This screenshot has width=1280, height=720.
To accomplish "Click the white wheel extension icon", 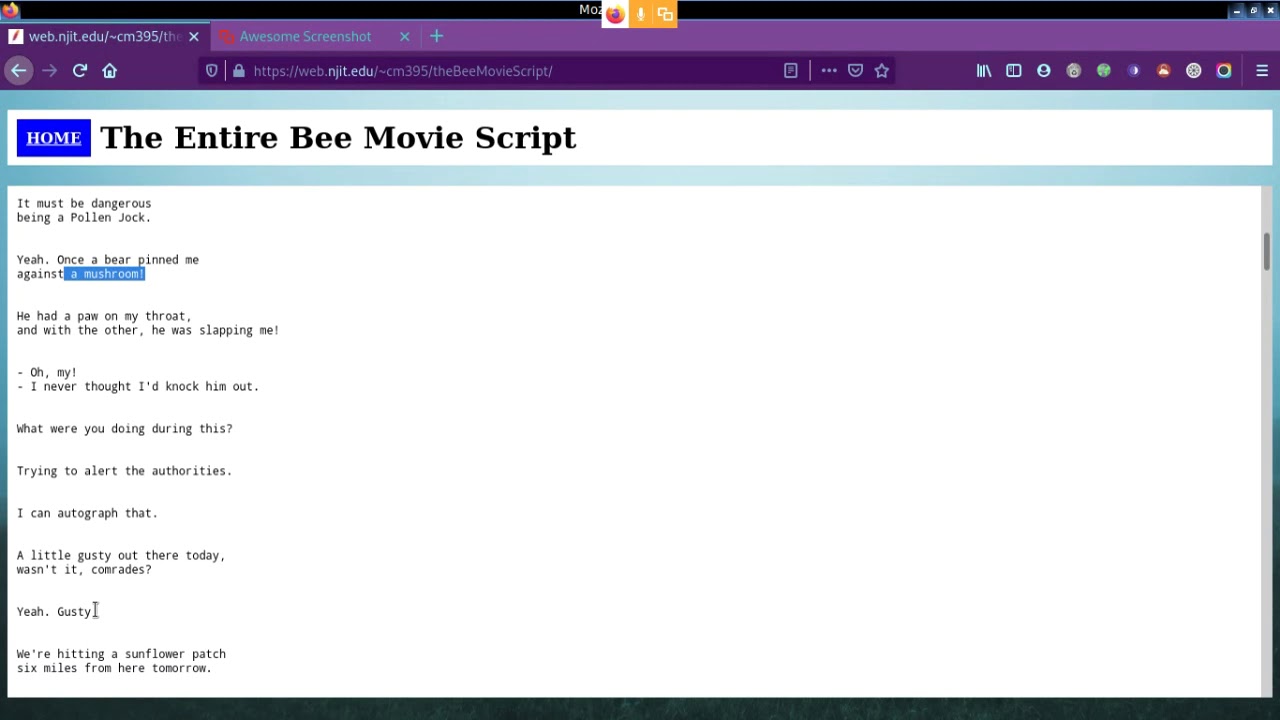I will tap(1194, 71).
